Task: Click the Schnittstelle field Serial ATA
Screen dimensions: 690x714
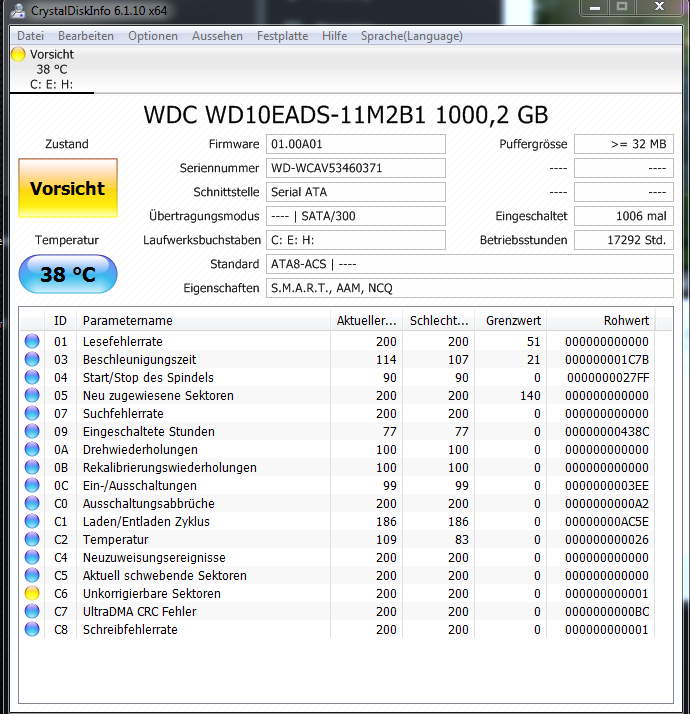Action: 356,192
